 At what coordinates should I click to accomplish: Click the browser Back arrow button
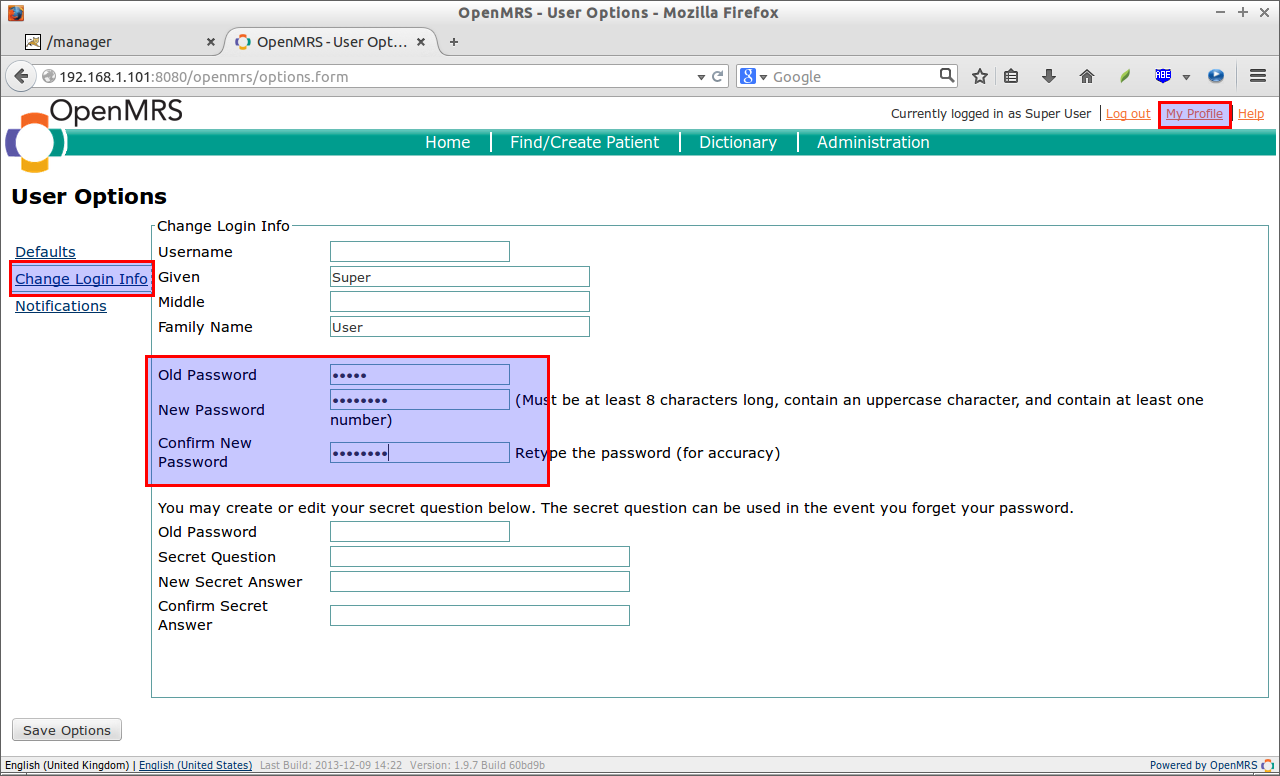(x=20, y=76)
